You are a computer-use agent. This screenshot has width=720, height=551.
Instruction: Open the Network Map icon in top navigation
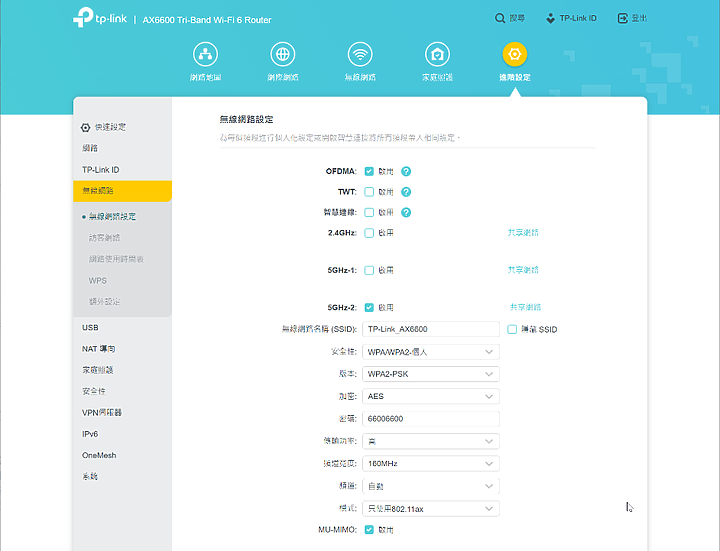pos(205,54)
